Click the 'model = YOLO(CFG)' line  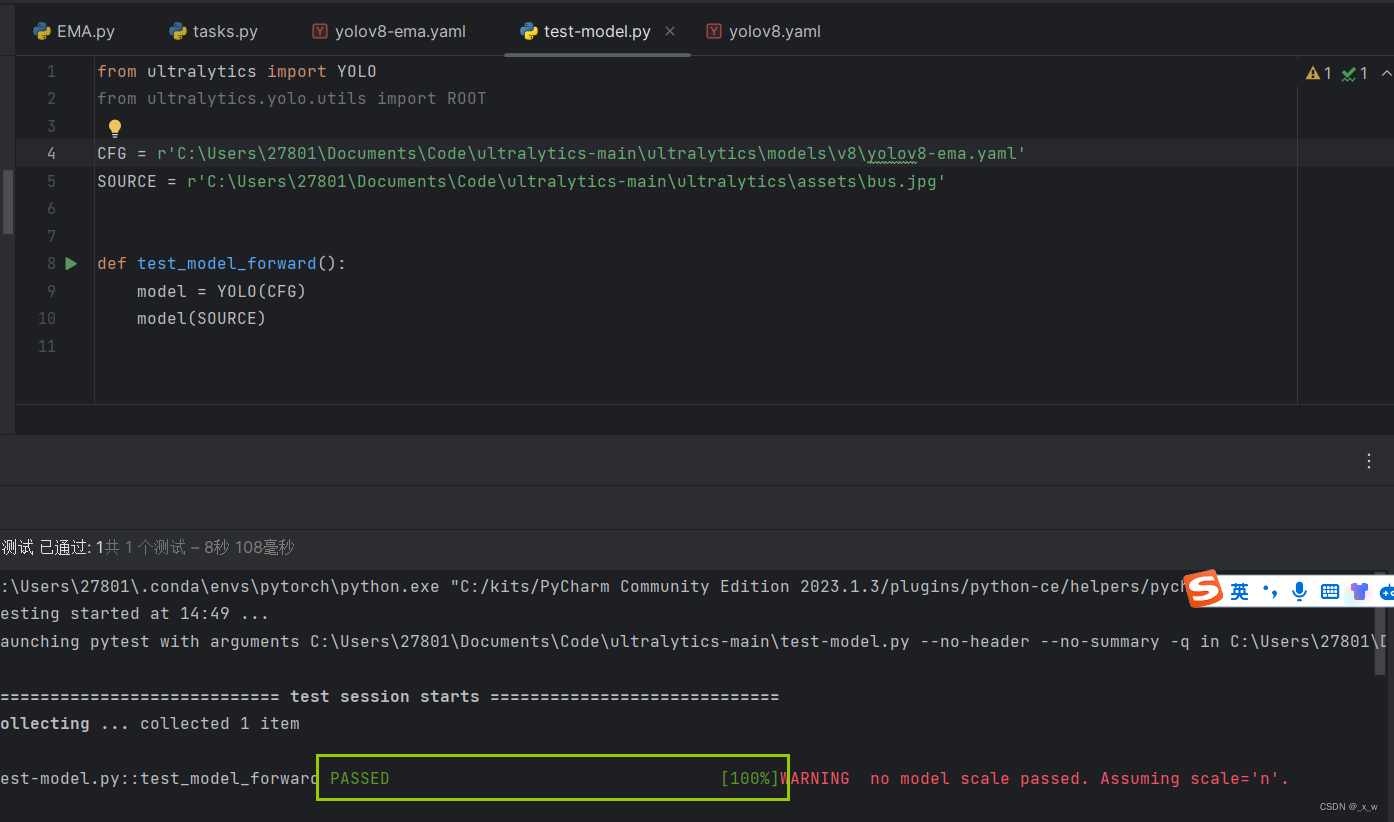pos(221,291)
